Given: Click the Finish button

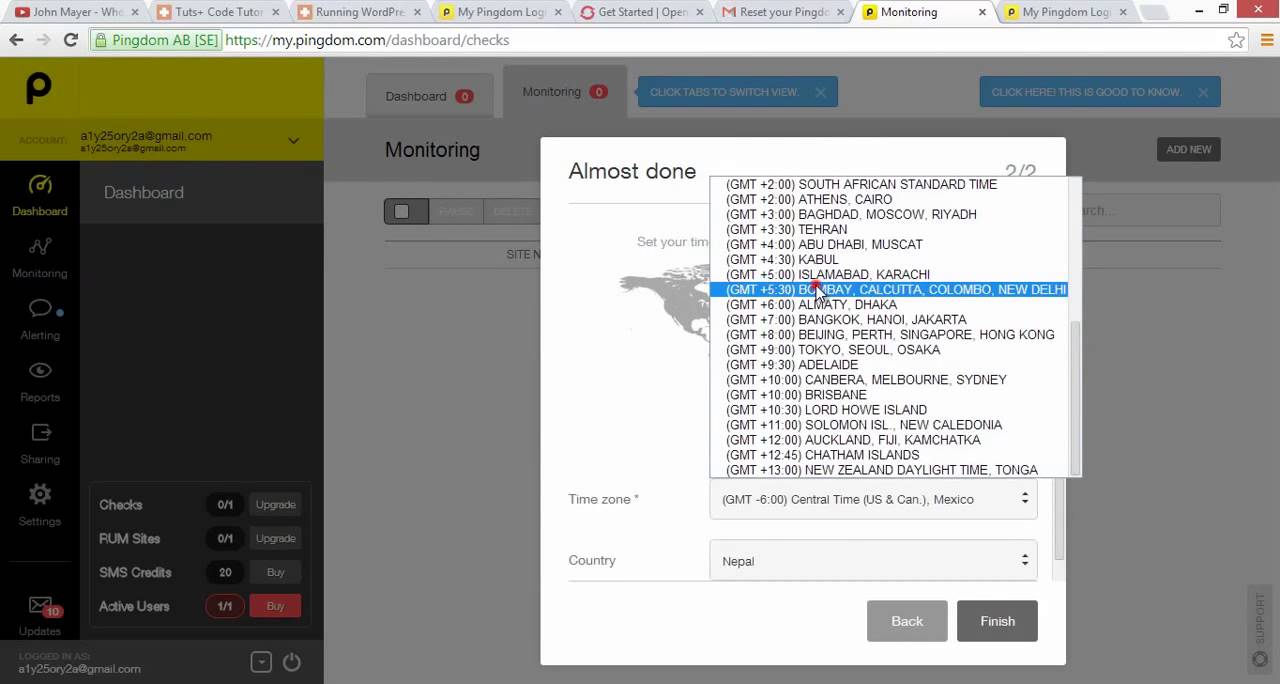Looking at the screenshot, I should [x=997, y=621].
